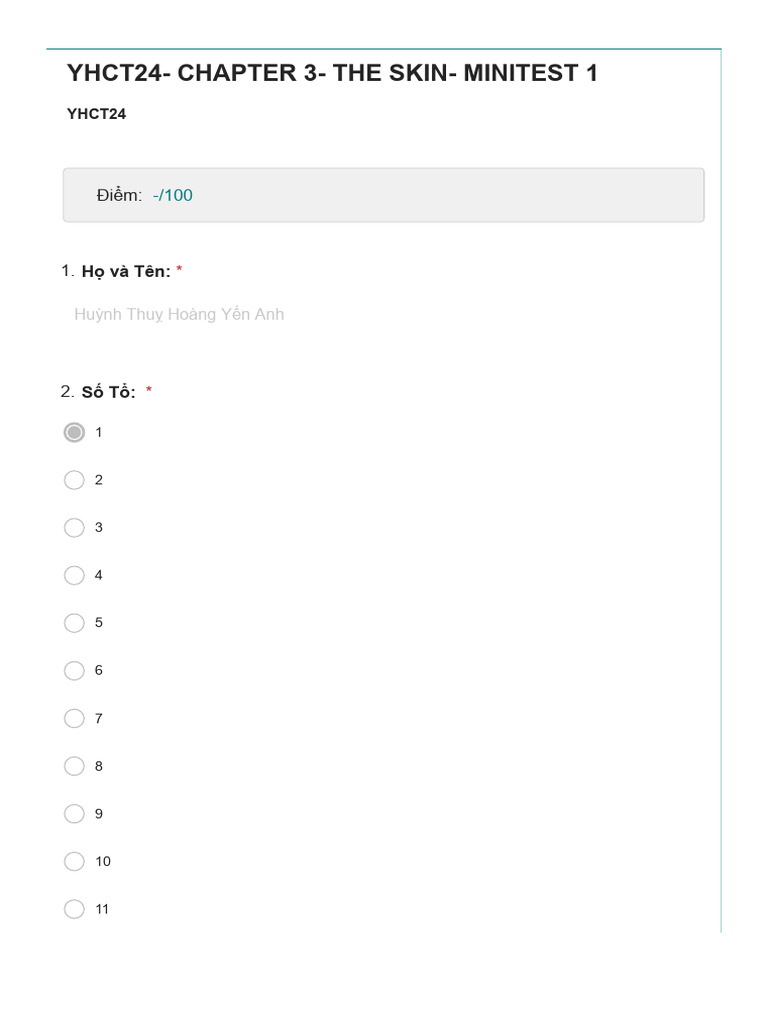This screenshot has height=1024, width=768.
Task: Click the minitest form title heading
Action: tap(332, 73)
